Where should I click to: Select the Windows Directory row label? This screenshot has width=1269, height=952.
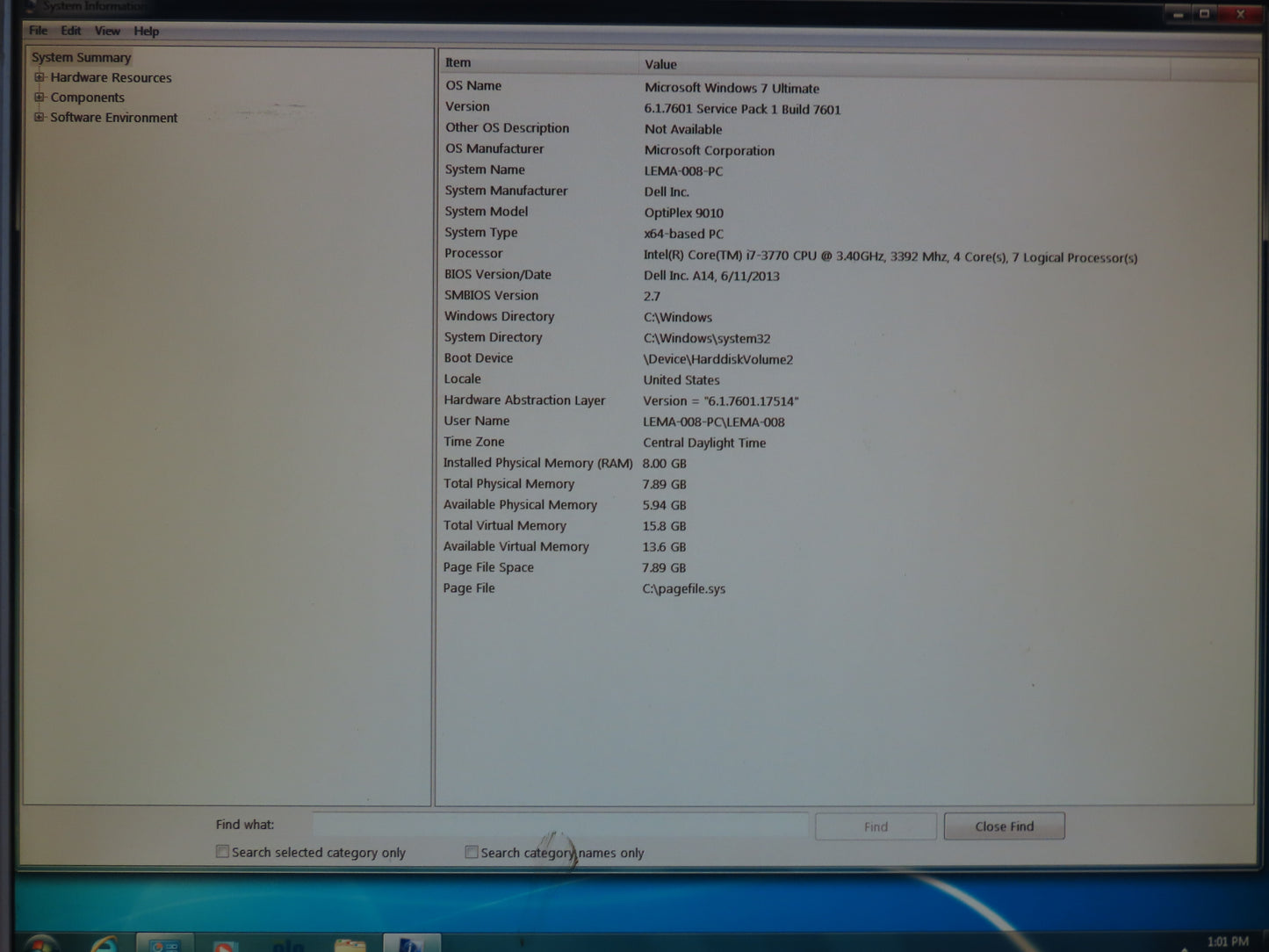click(499, 316)
